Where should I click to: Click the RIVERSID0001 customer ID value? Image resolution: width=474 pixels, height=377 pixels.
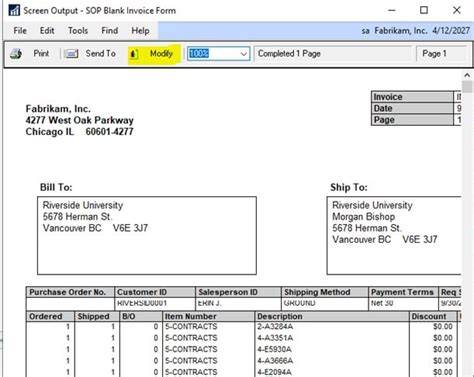click(142, 303)
